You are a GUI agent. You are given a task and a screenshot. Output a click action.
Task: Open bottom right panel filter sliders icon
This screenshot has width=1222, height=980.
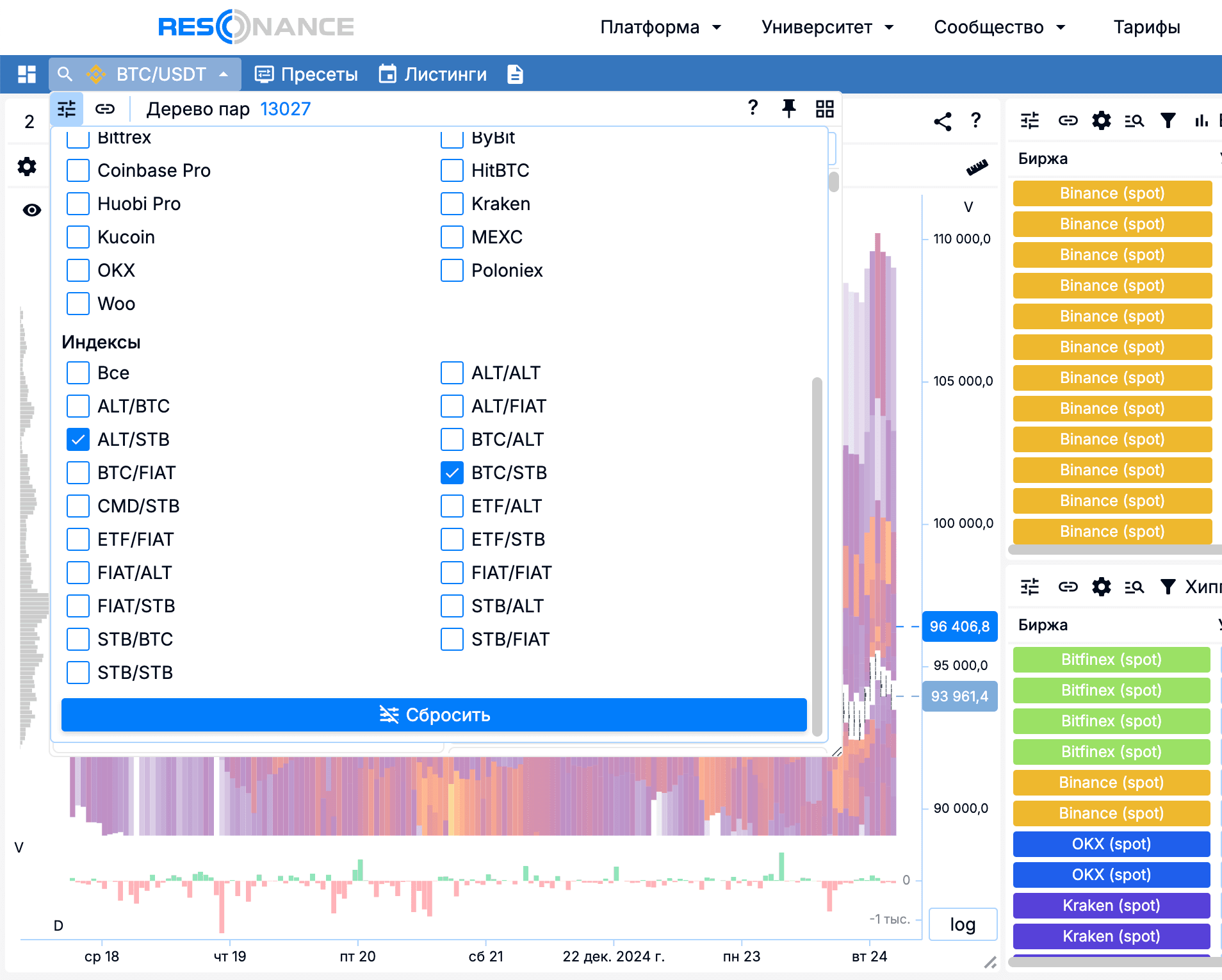1030,587
